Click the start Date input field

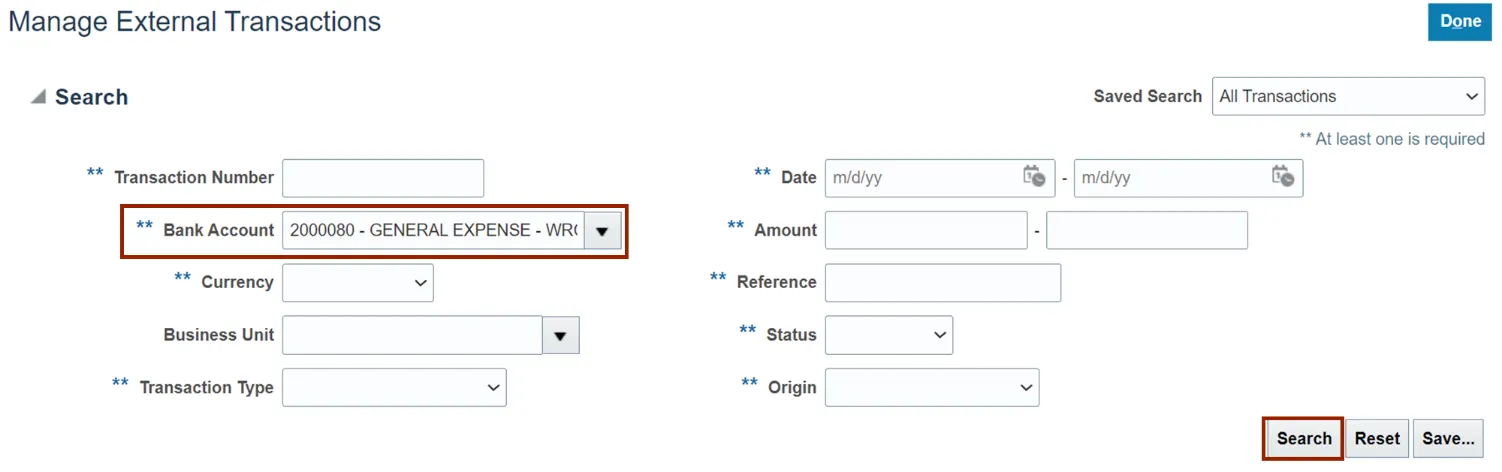point(920,178)
